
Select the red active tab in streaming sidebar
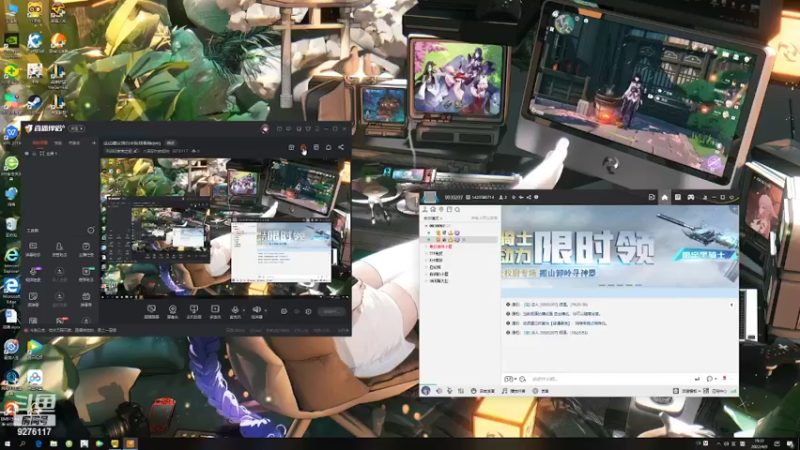point(40,143)
